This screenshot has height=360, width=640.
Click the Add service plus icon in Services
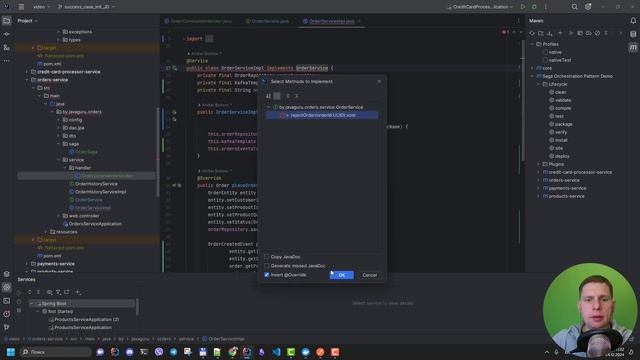pyautogui.click(x=78, y=292)
